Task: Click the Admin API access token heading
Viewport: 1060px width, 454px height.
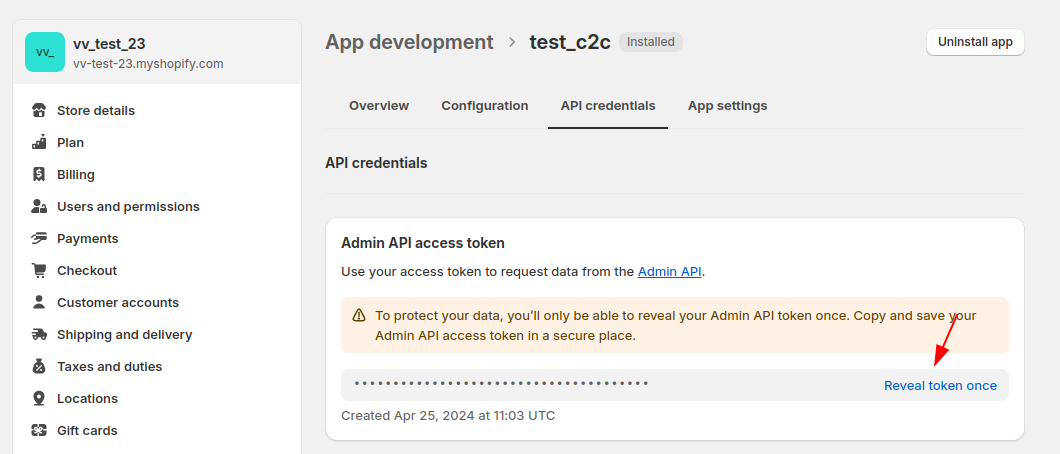Action: point(423,243)
